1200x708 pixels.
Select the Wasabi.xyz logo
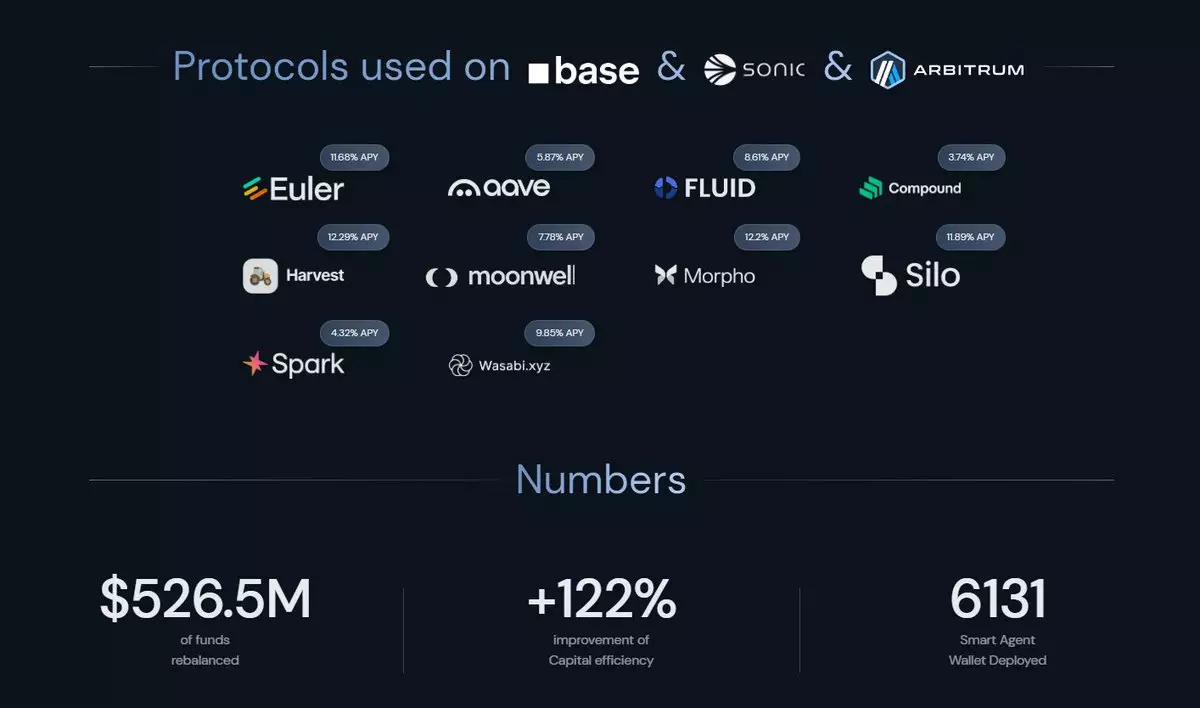pos(499,365)
